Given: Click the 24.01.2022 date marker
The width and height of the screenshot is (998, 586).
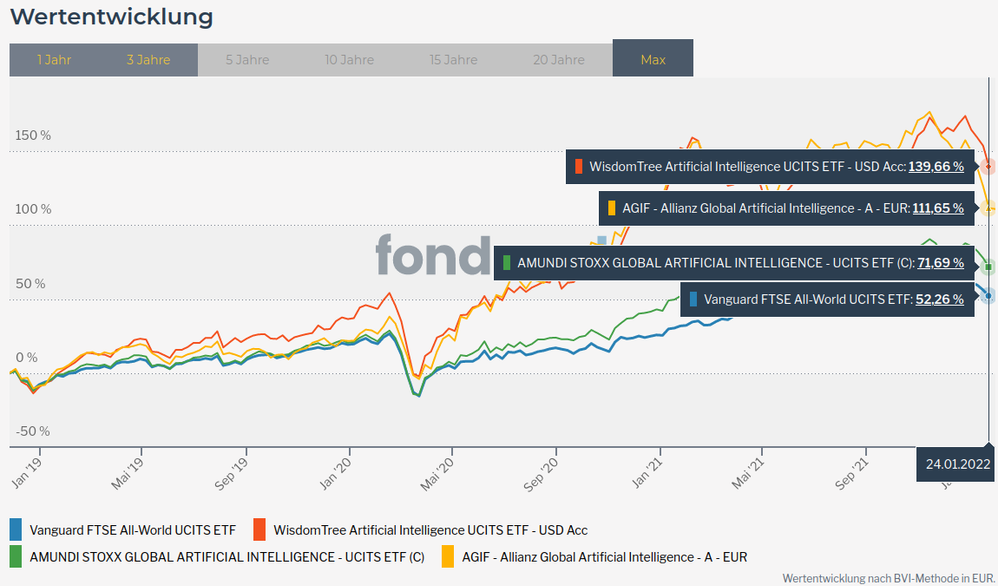Looking at the screenshot, I should (x=957, y=463).
